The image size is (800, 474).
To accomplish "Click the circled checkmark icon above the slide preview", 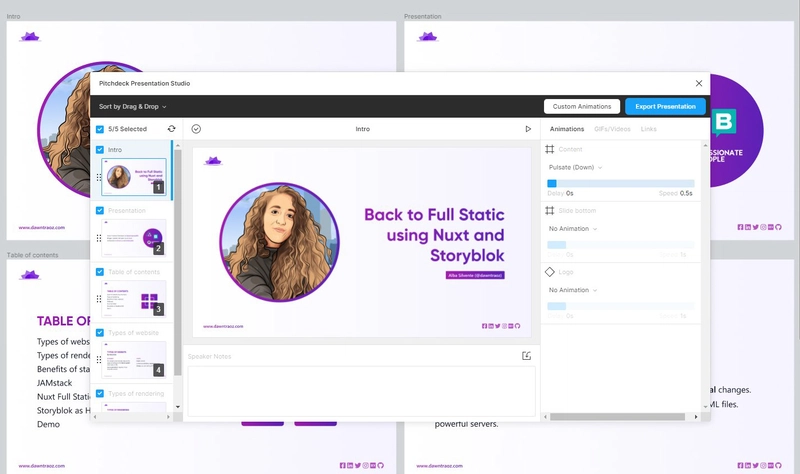I will pos(196,129).
